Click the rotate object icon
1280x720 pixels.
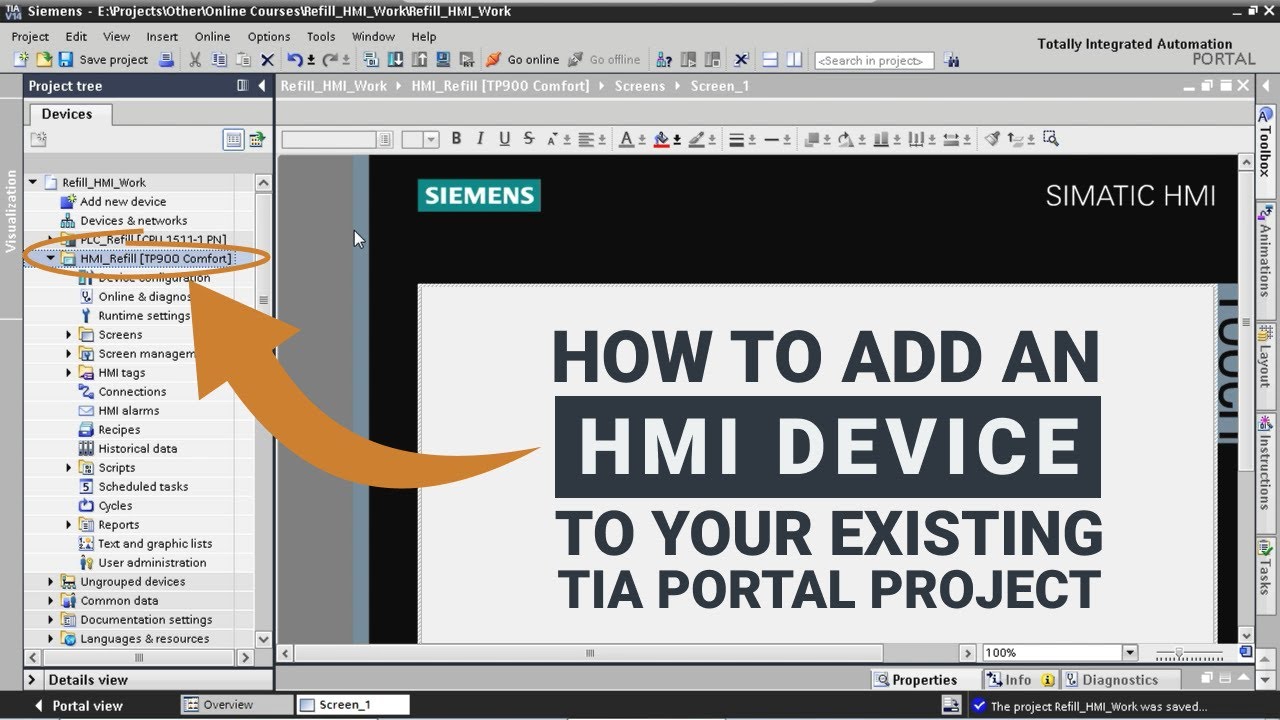(x=844, y=139)
